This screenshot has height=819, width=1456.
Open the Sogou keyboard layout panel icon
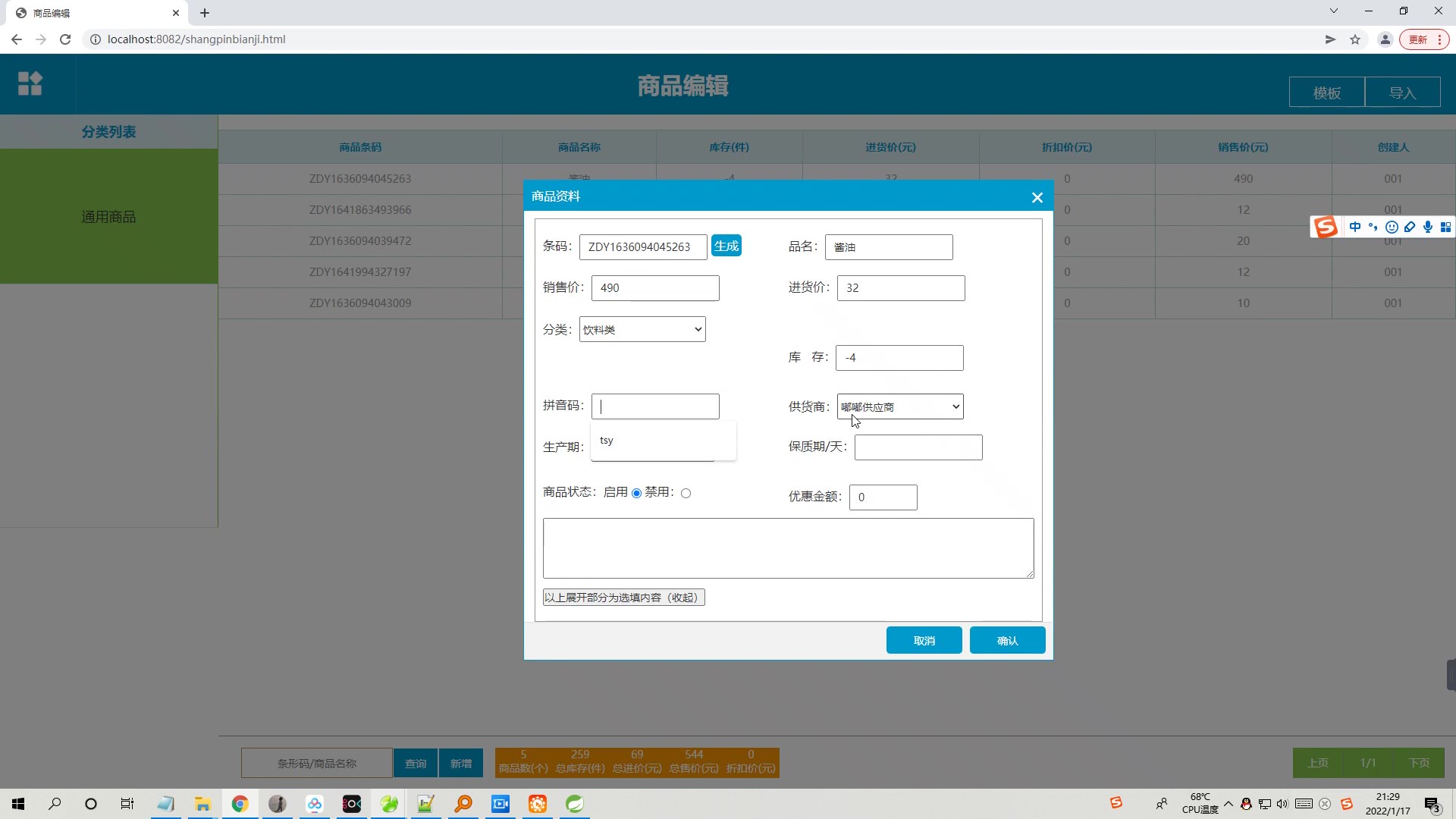tap(1446, 227)
